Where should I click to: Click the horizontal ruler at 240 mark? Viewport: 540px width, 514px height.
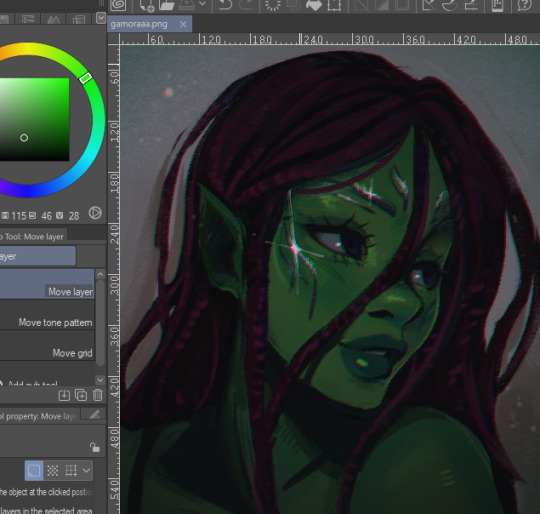click(x=313, y=39)
